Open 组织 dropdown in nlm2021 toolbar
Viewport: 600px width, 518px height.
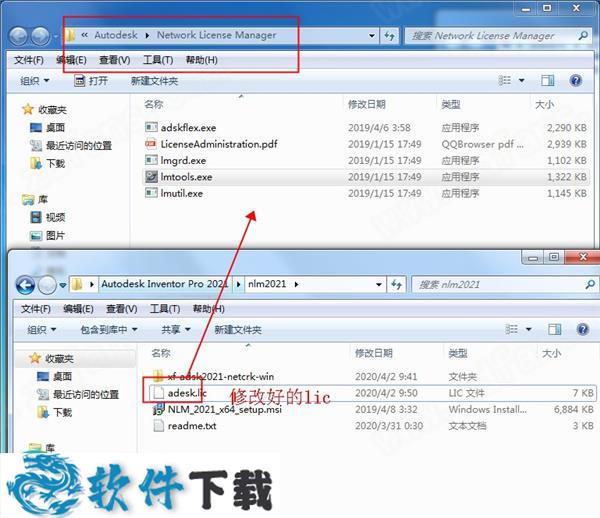41,329
